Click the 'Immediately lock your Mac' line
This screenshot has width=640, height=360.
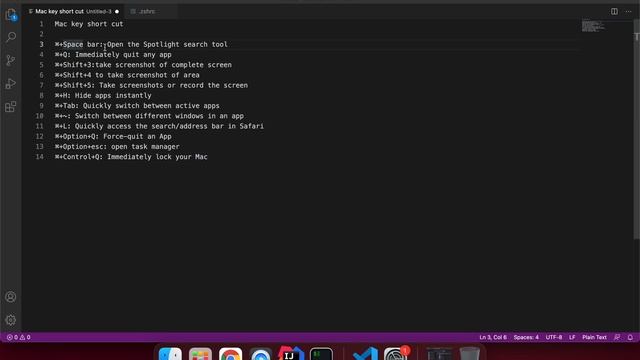[x=131, y=157]
